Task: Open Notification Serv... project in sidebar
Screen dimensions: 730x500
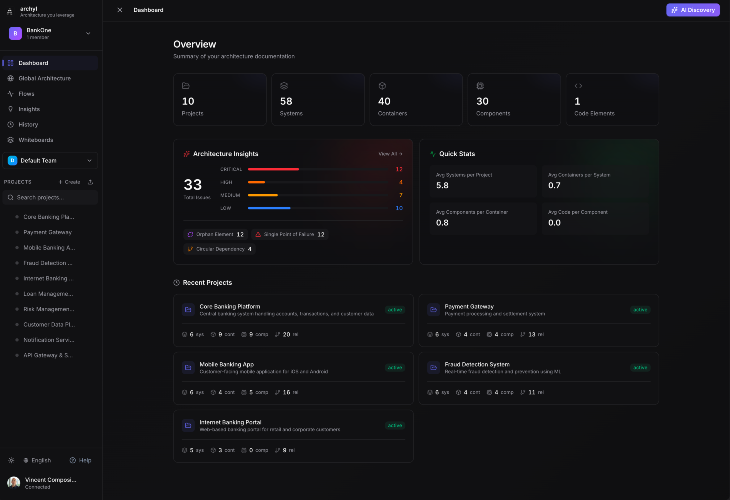Action: [x=49, y=340]
